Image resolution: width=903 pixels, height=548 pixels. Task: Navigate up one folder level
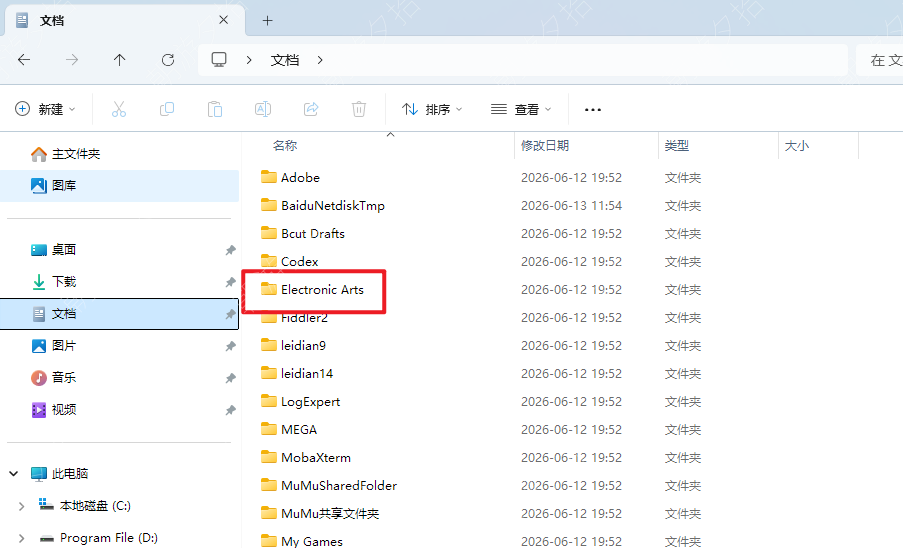click(119, 60)
